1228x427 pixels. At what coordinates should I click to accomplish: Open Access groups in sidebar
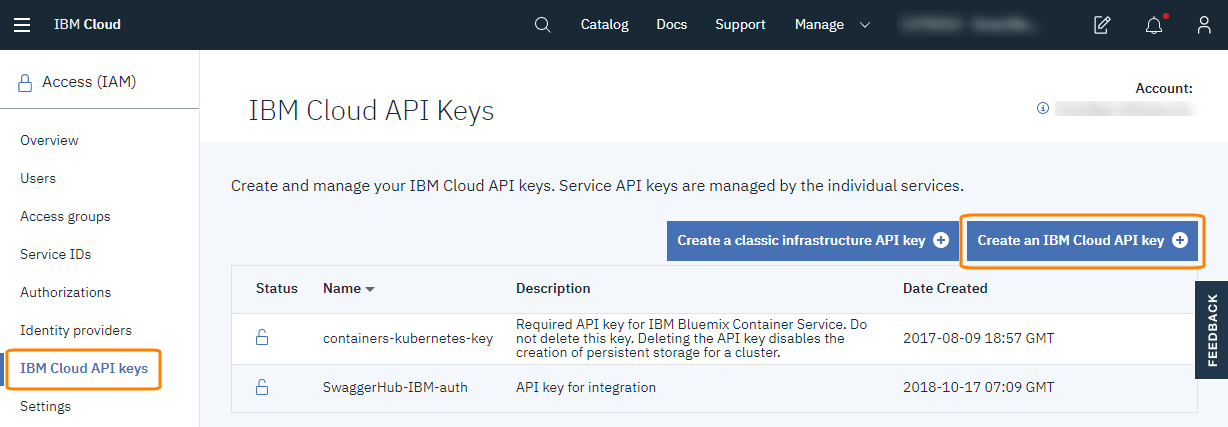point(65,217)
